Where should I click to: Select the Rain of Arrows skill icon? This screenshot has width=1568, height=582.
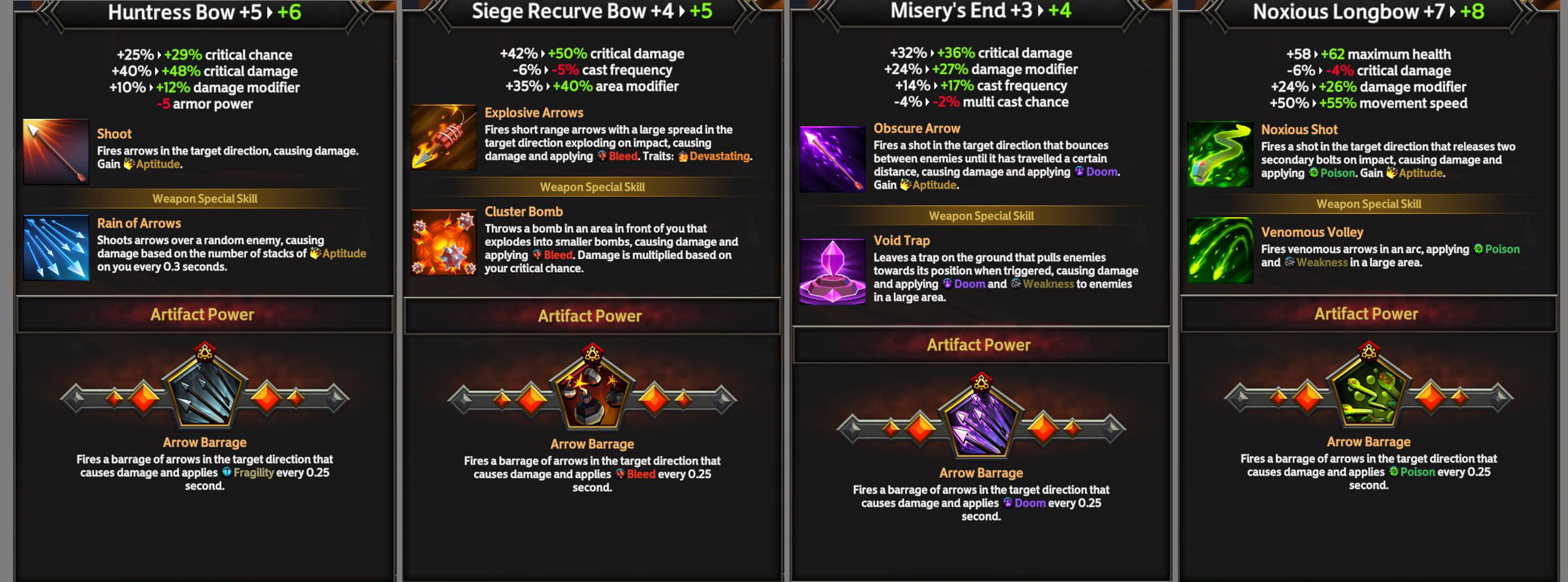(56, 248)
